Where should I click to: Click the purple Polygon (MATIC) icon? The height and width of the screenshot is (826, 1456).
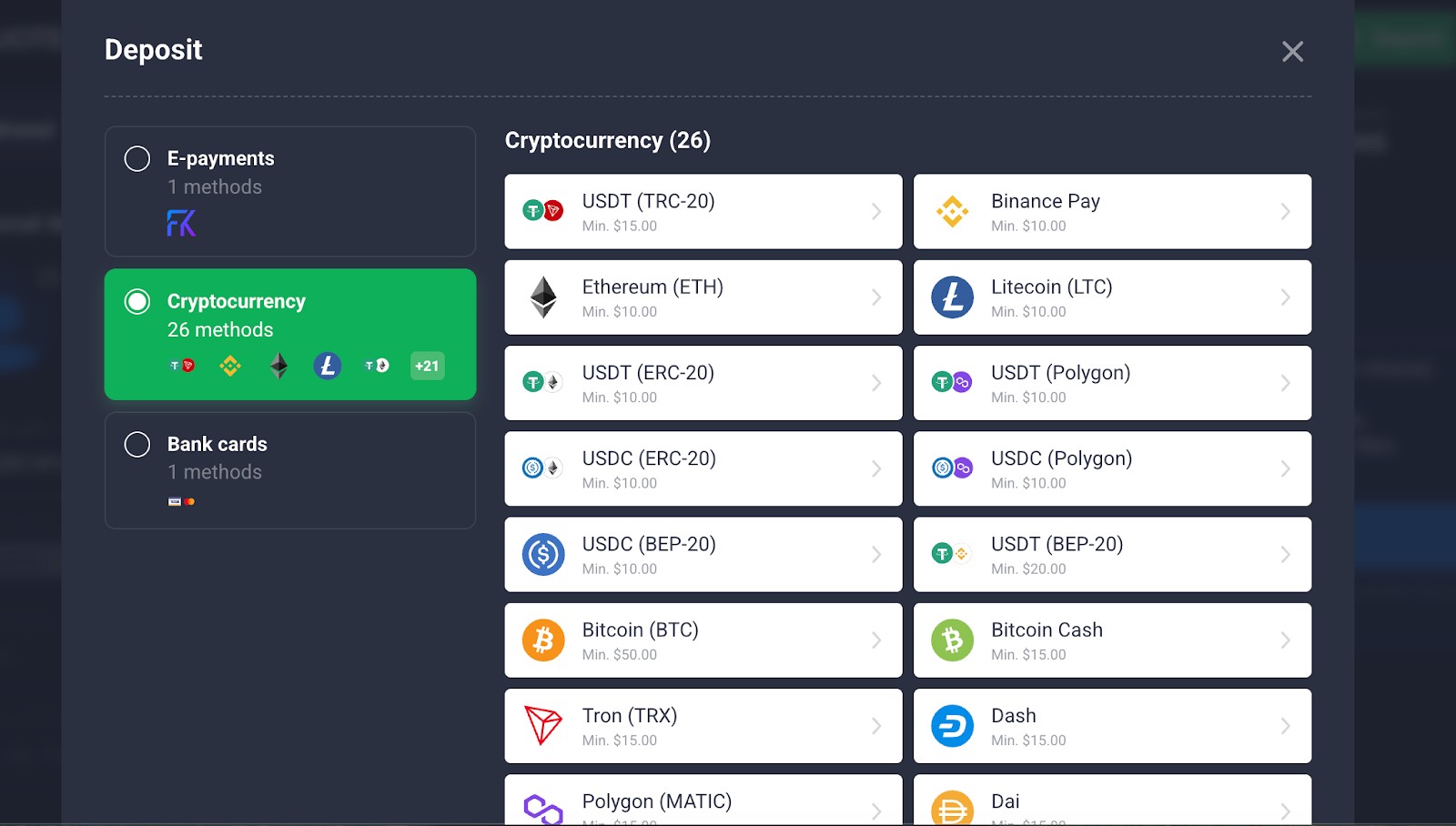pyautogui.click(x=543, y=809)
